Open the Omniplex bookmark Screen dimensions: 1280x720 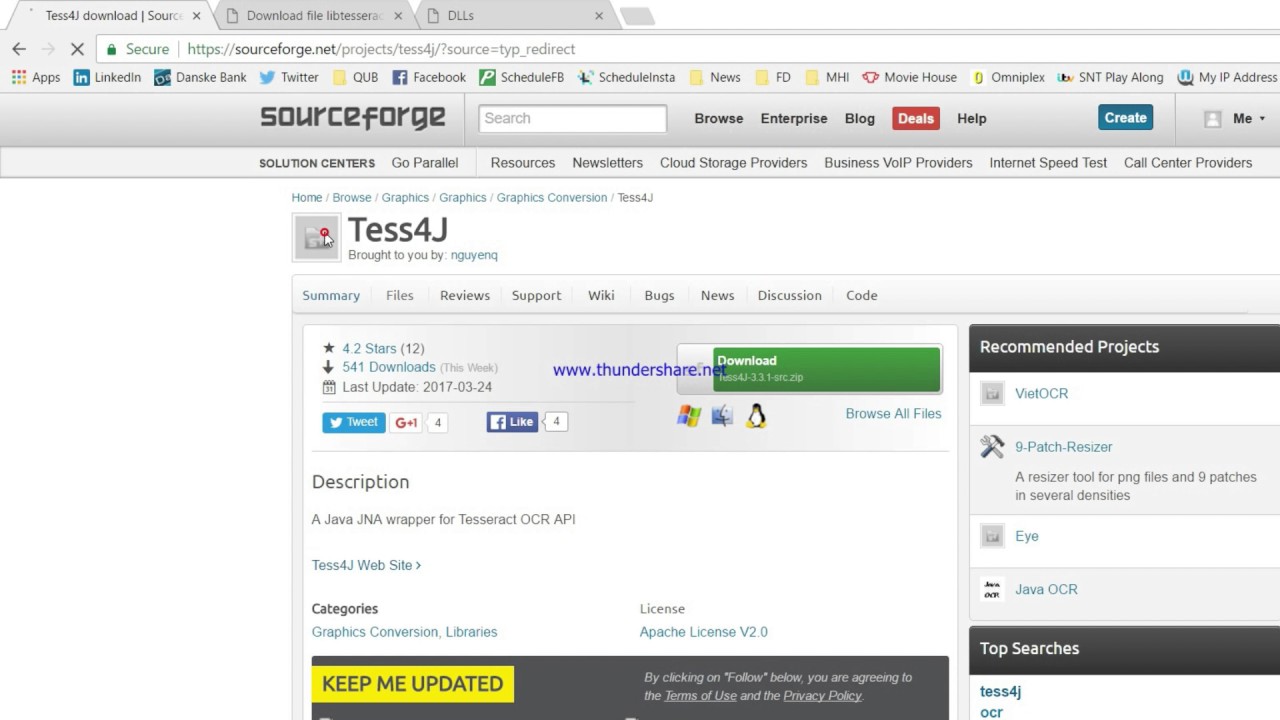point(1007,77)
